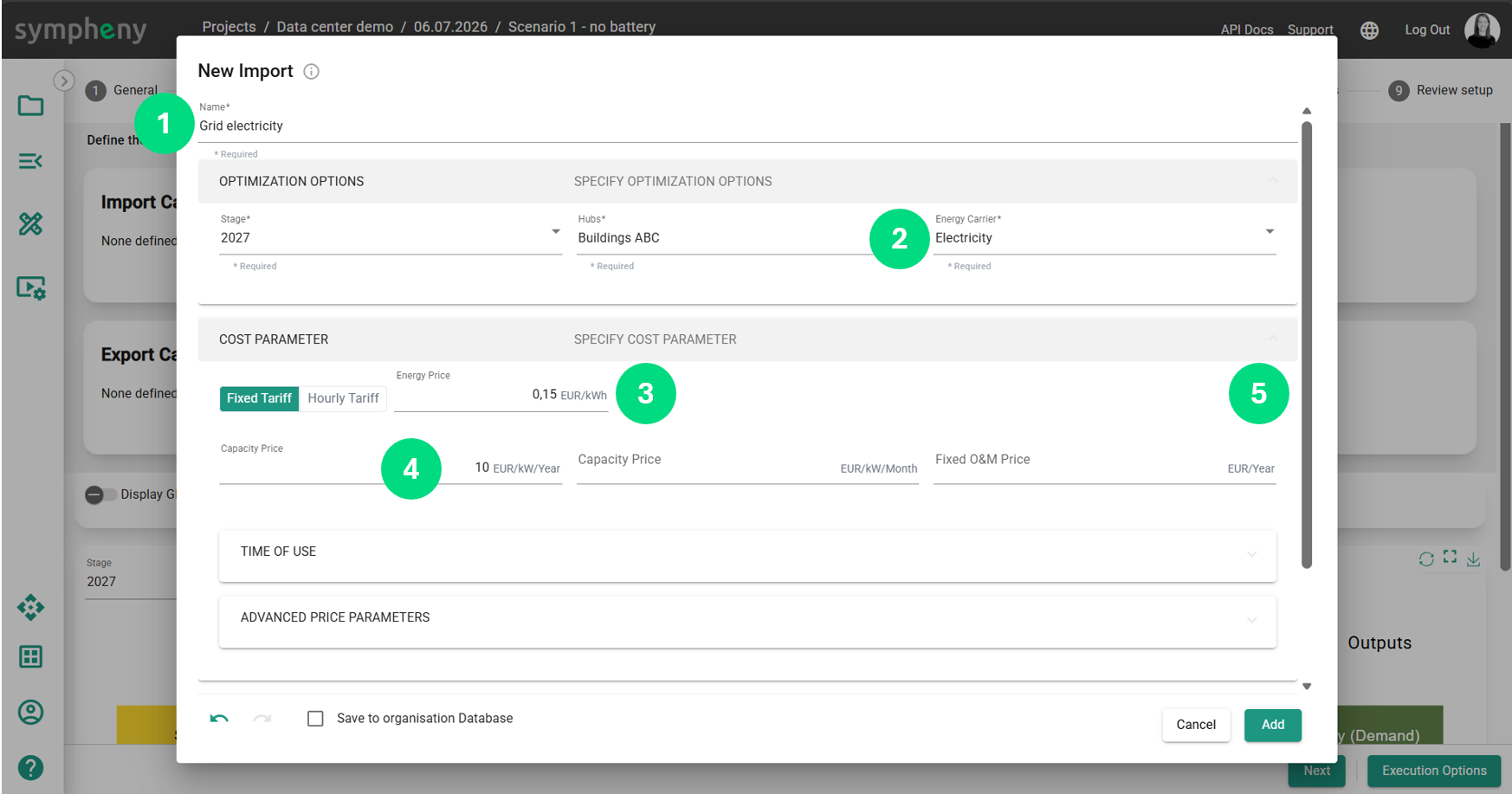Open the Stage 2027 dropdown
This screenshot has width=1512, height=794.
point(391,233)
